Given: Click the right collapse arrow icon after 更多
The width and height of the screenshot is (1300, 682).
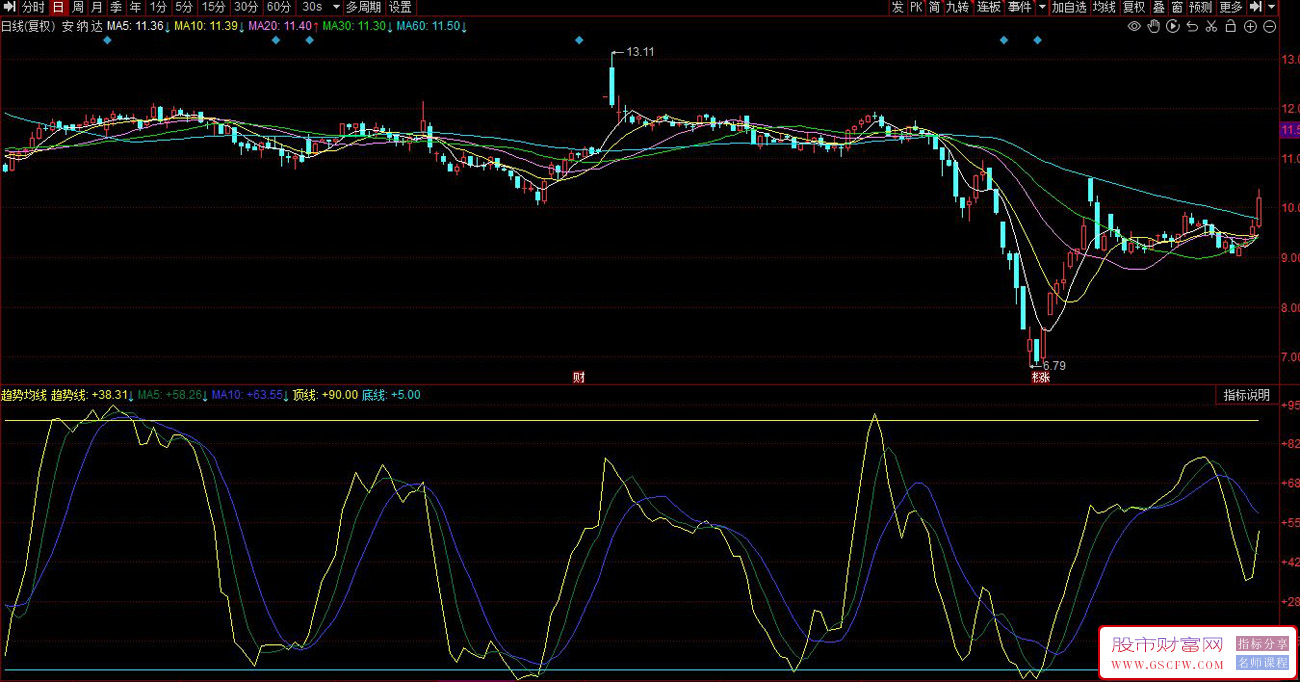Looking at the screenshot, I should [1255, 7].
